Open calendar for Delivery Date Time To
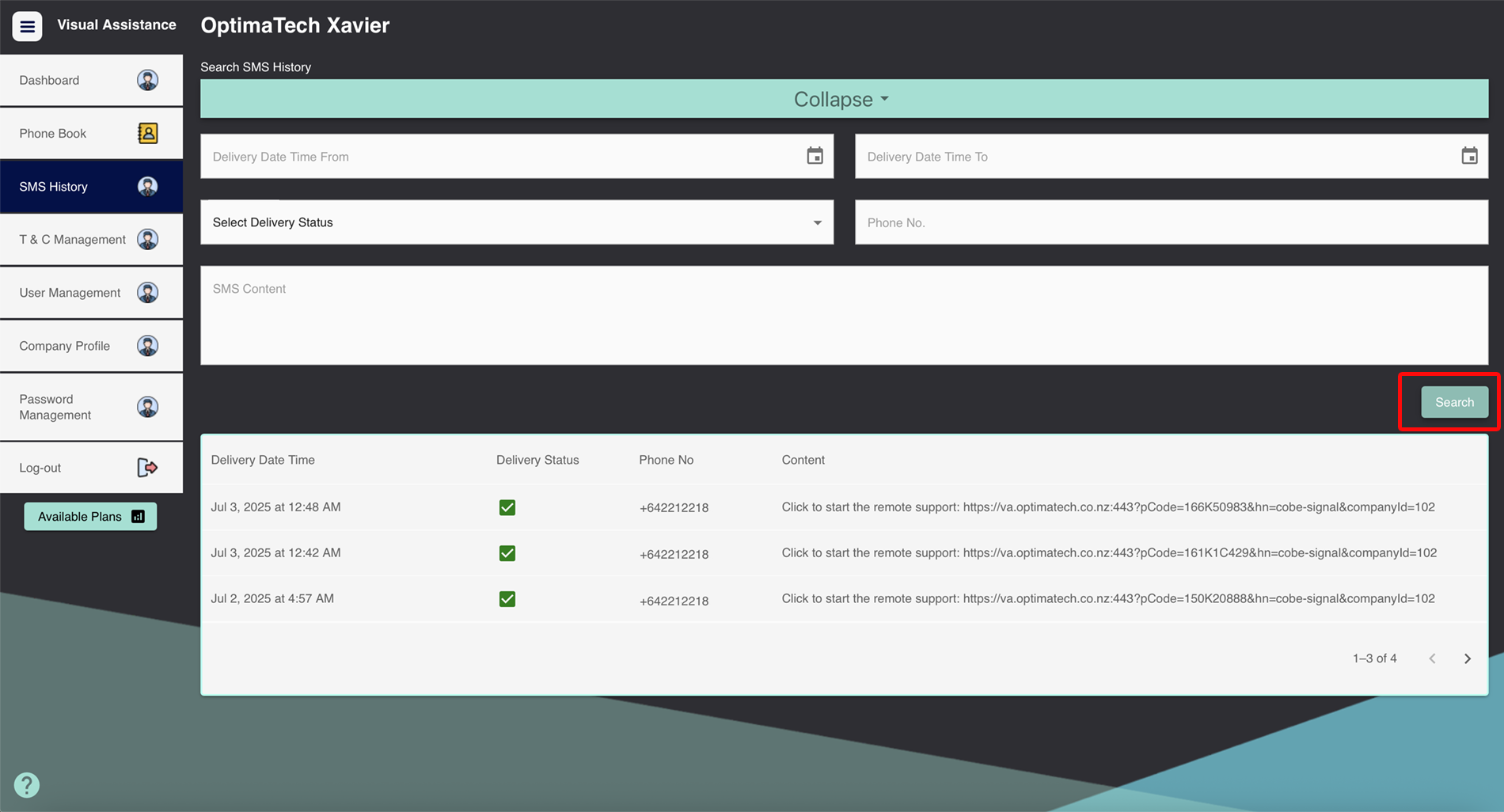This screenshot has width=1504, height=812. (x=1469, y=156)
